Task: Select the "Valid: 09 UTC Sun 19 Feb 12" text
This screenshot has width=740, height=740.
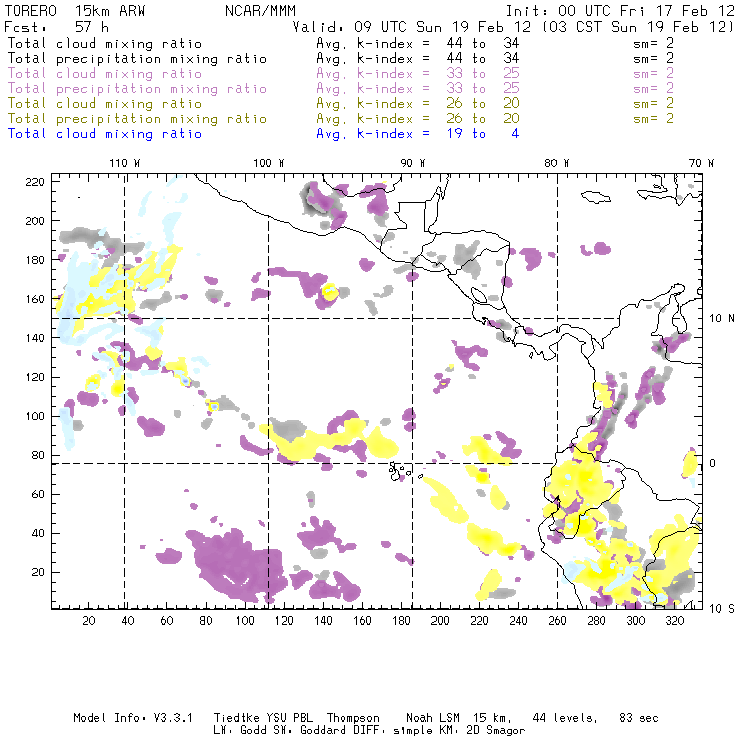Action: (x=412, y=27)
